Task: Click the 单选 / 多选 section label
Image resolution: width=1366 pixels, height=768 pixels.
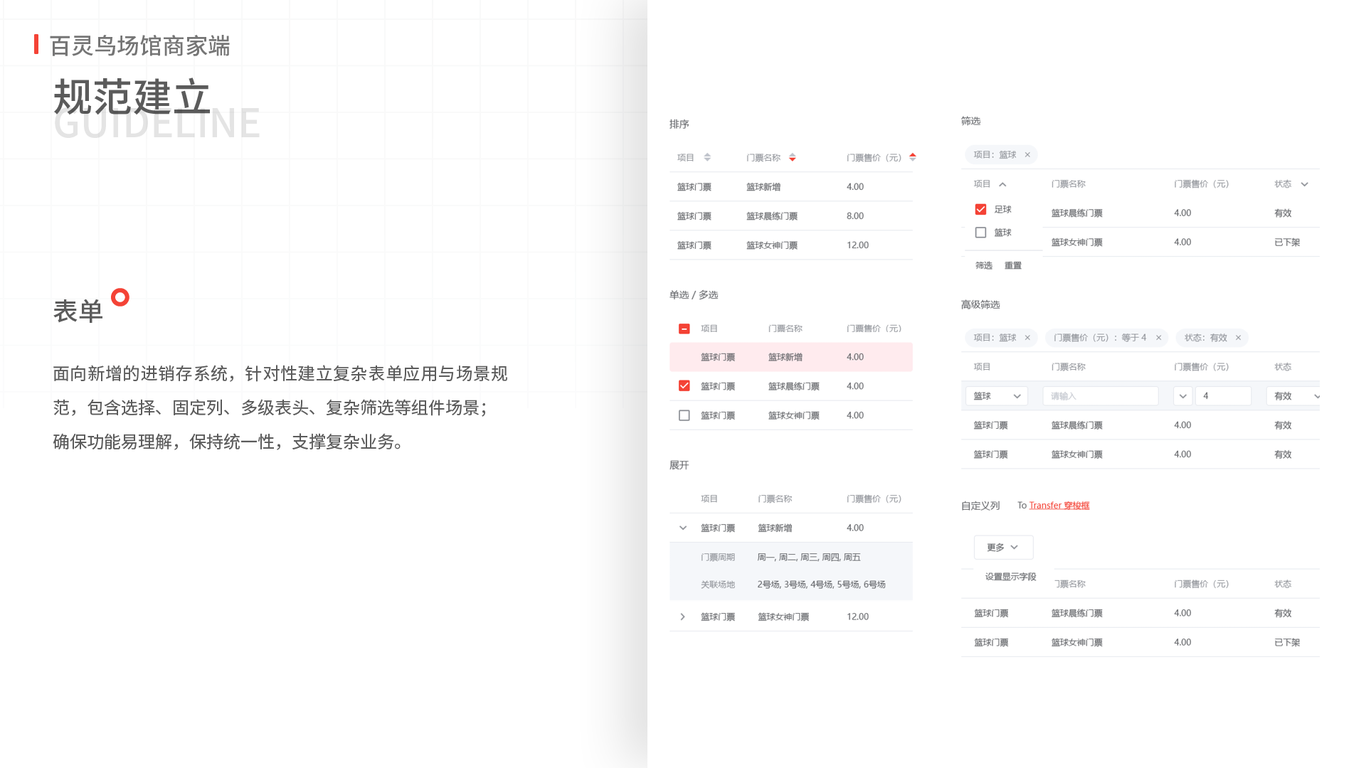Action: (x=694, y=296)
